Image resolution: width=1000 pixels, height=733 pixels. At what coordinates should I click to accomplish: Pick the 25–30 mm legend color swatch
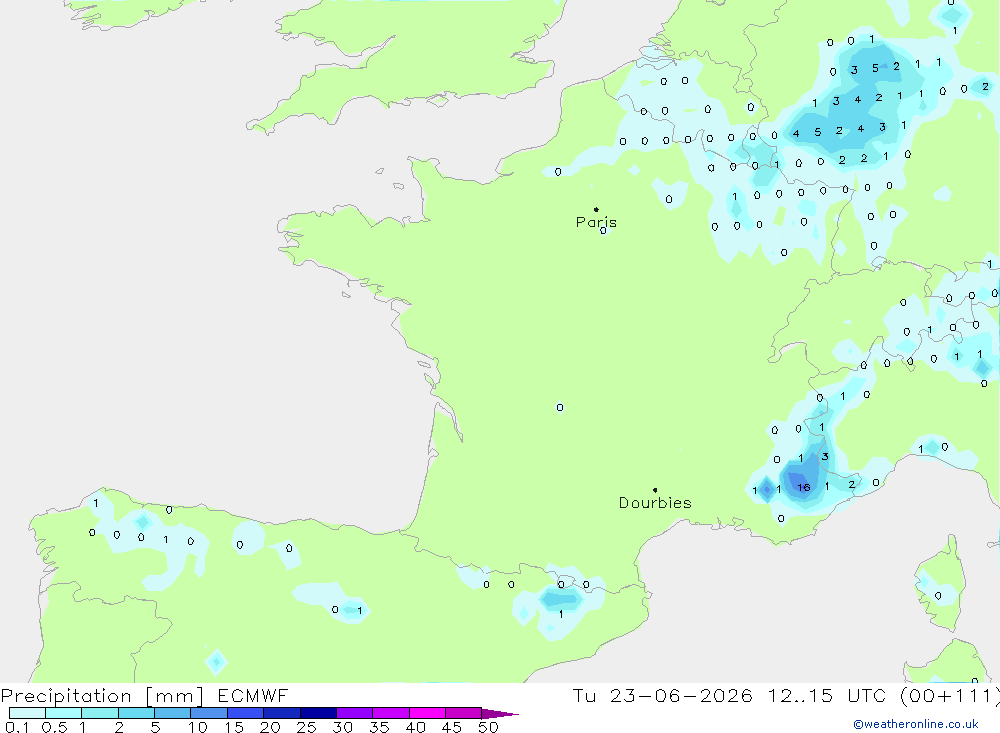click(318, 713)
